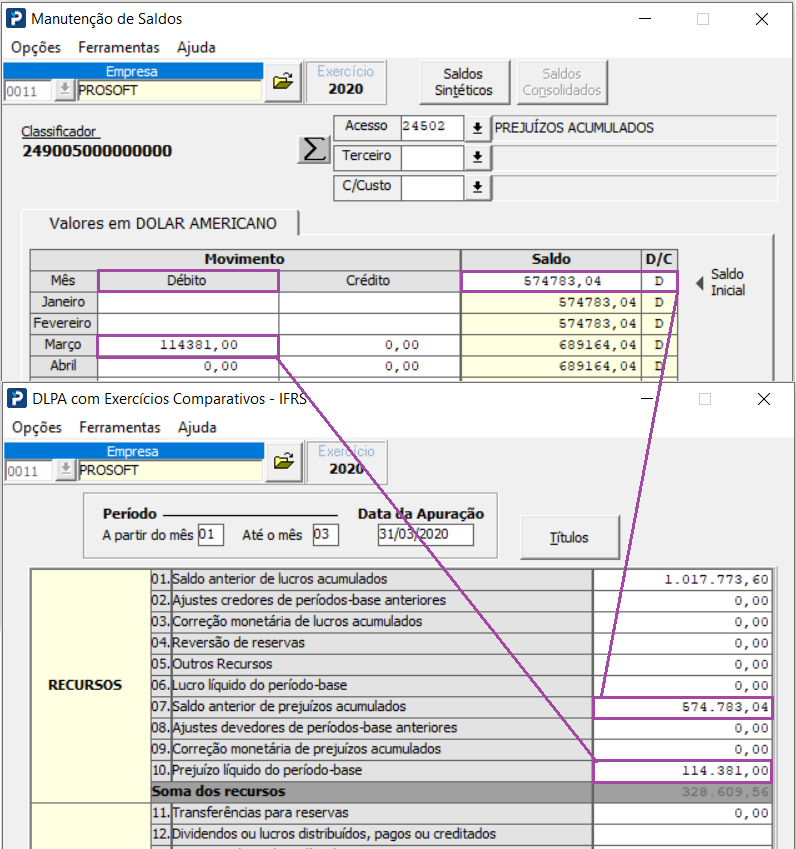Select Fevereiro Crédito empty cell

(x=369, y=323)
